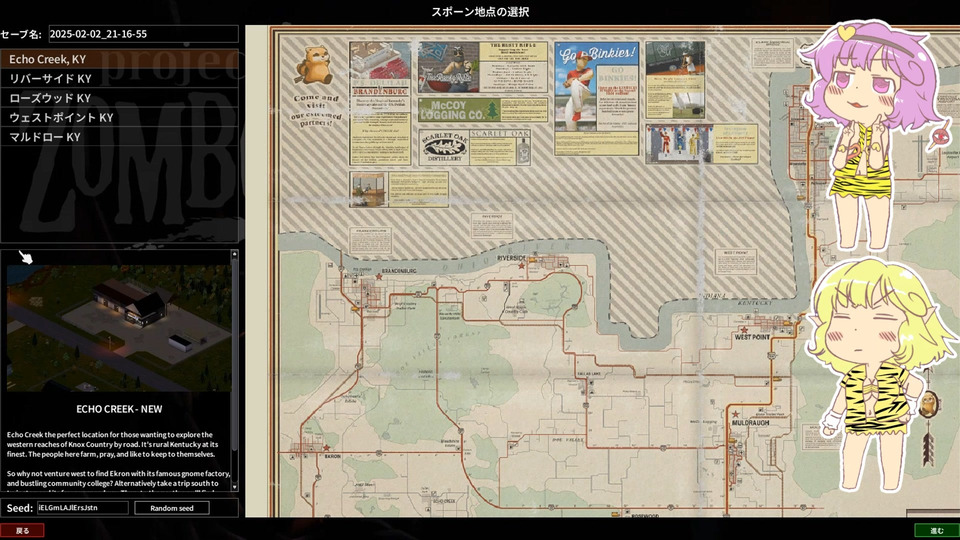
Task: Choose ローズウッド KY from the list
Action: coord(119,98)
